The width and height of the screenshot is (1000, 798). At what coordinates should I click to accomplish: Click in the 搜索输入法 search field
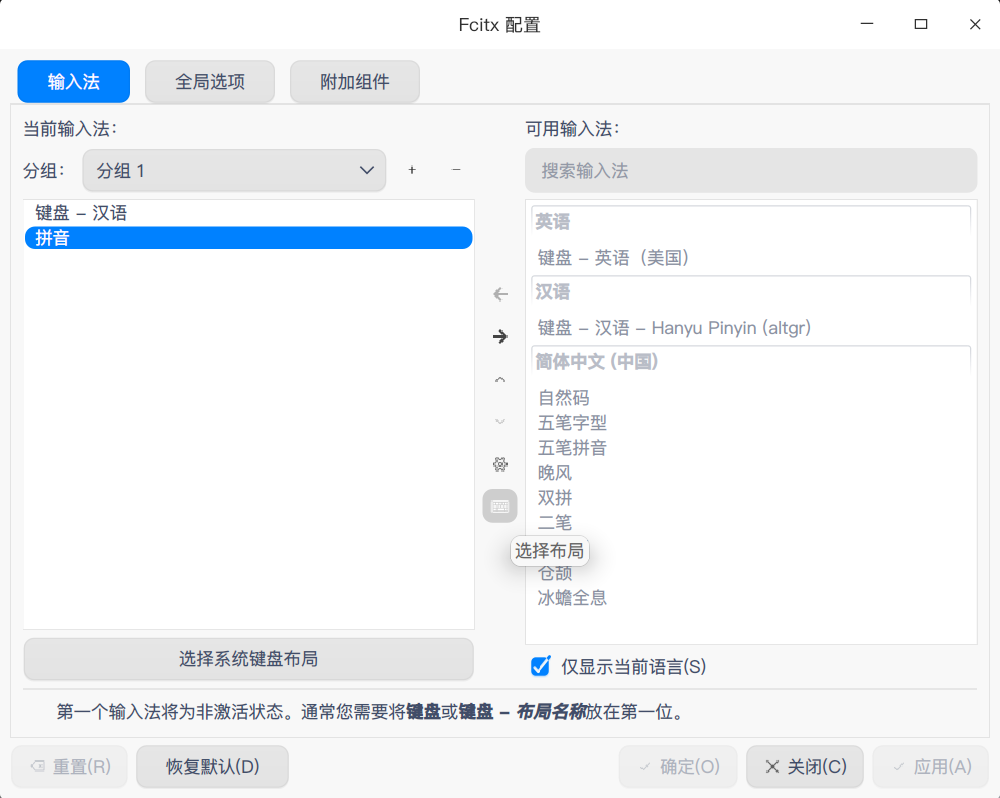click(x=749, y=170)
